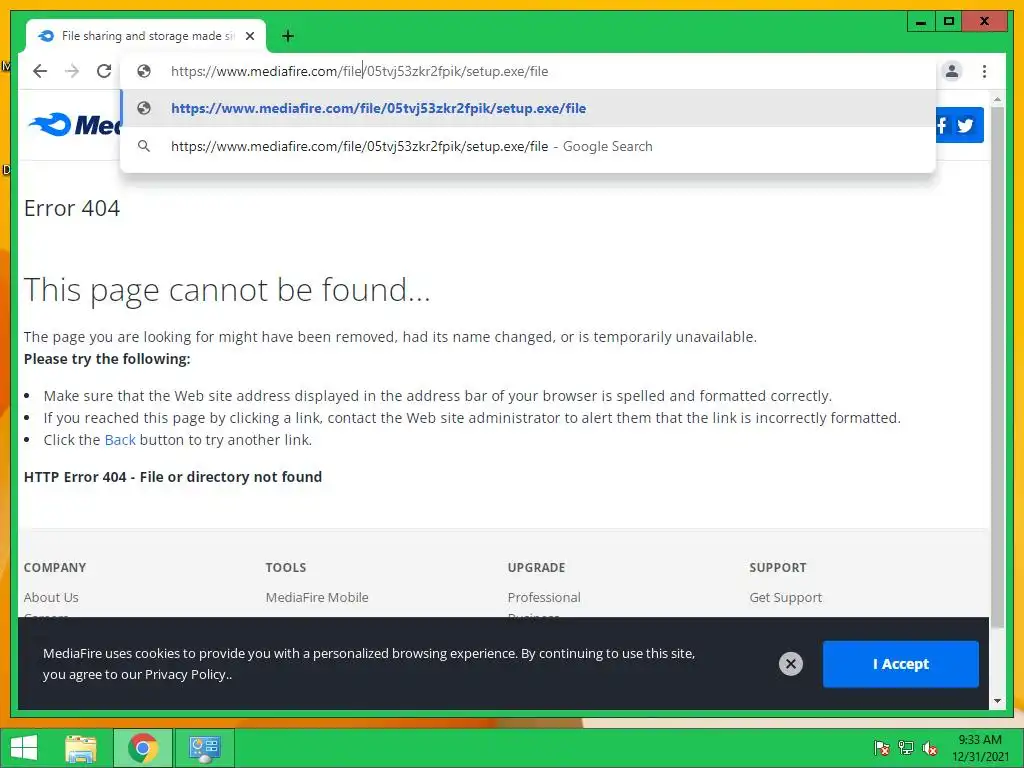Click the 'This page cannot be found...' heading
1024x768 pixels.
tap(227, 290)
